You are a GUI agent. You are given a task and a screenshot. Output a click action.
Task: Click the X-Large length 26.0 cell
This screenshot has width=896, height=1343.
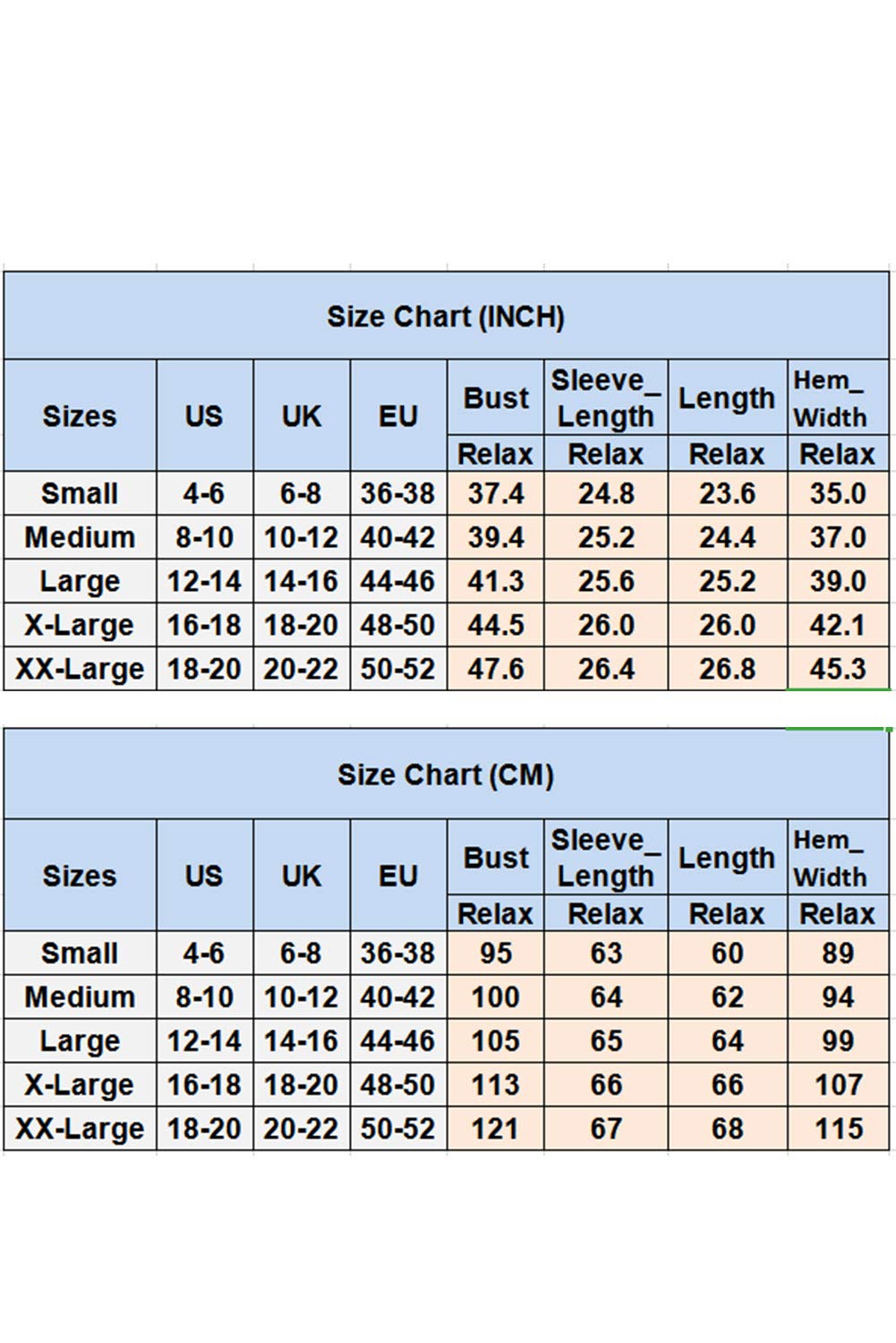728,625
